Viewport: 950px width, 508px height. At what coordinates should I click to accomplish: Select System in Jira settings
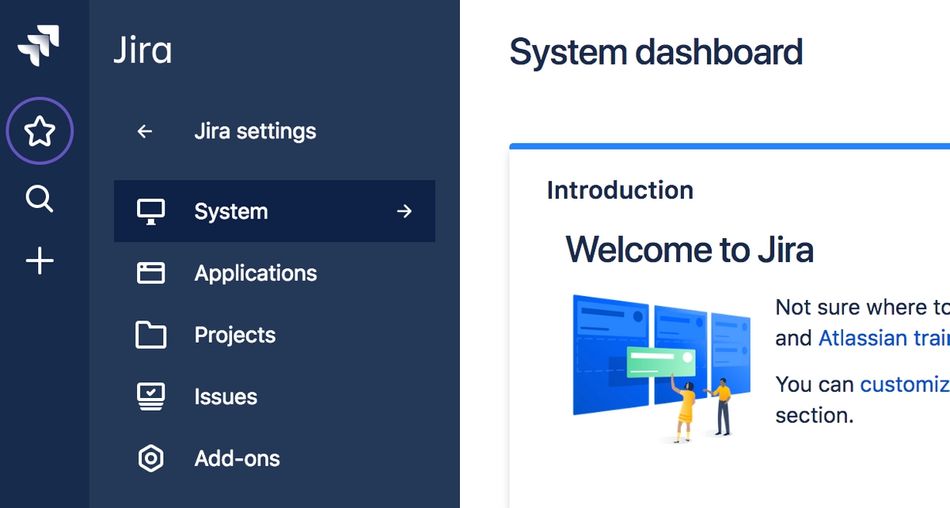[x=274, y=211]
